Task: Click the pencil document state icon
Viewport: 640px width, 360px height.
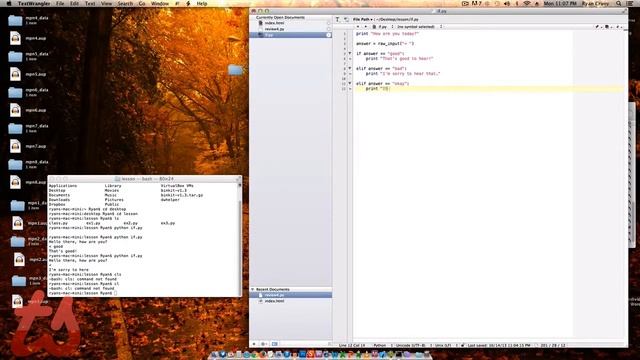Action: point(346,19)
